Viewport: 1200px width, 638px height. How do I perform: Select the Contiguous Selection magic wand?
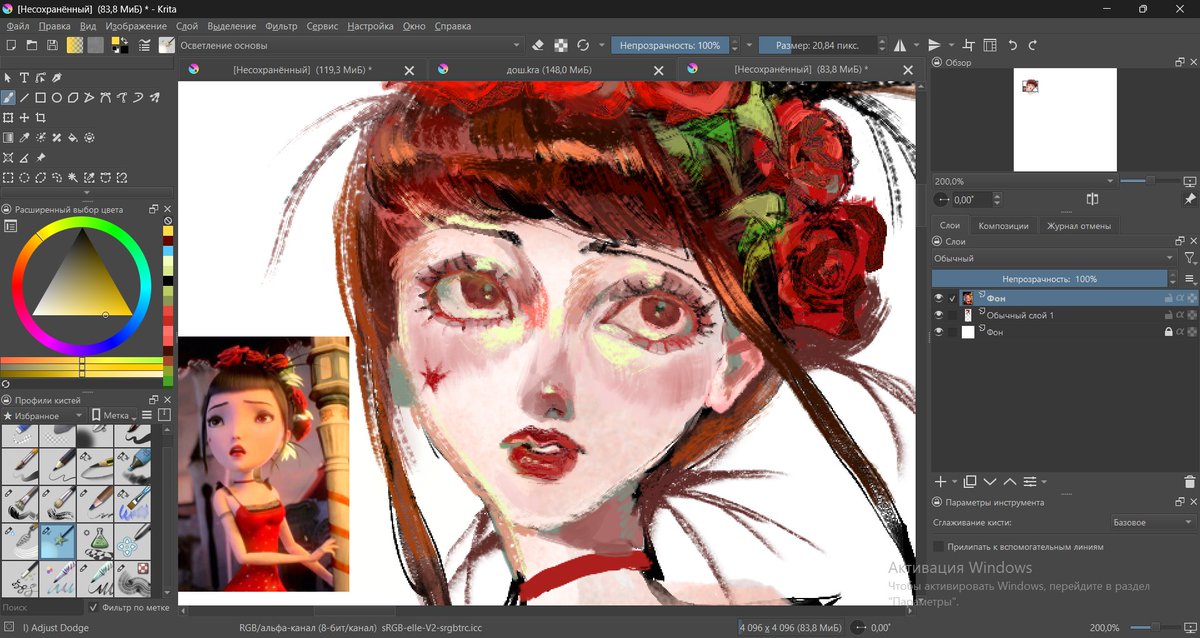point(73,178)
